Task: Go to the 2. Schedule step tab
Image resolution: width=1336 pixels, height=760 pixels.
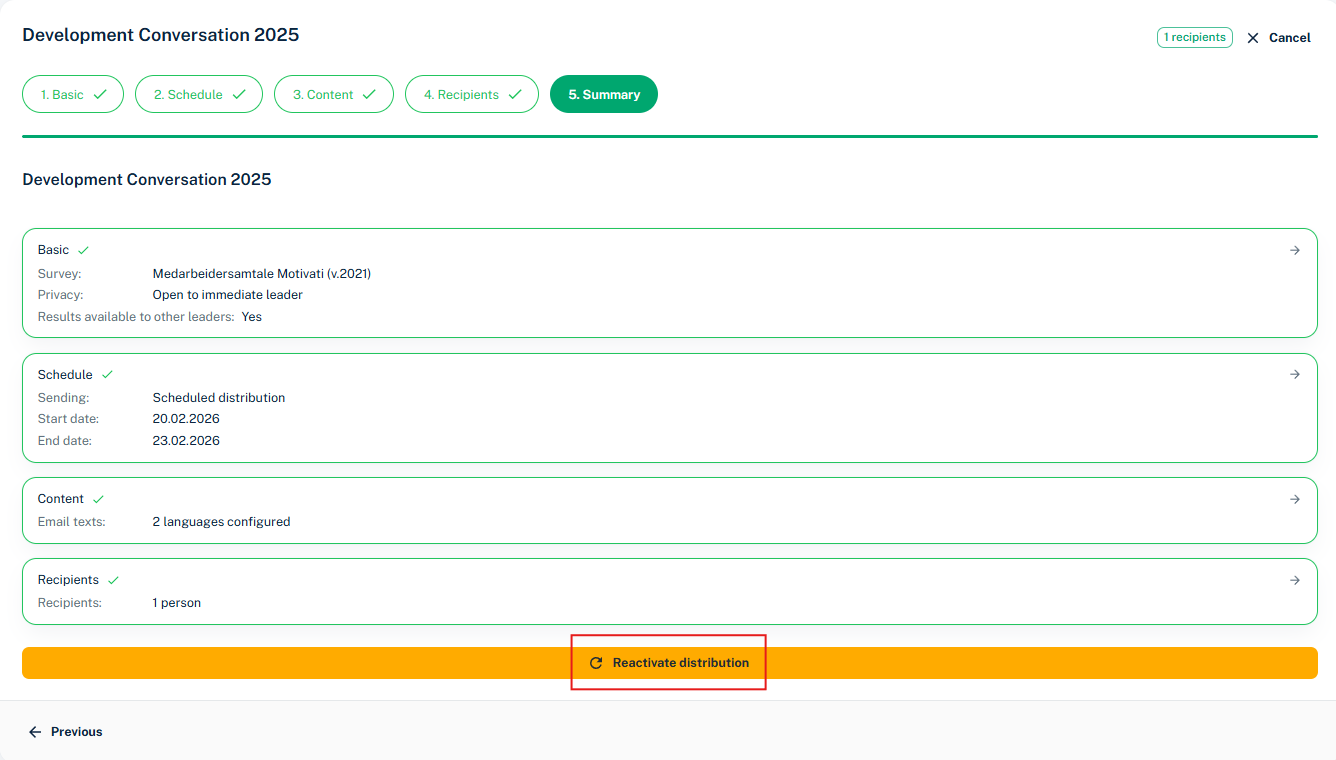Action: tap(199, 95)
